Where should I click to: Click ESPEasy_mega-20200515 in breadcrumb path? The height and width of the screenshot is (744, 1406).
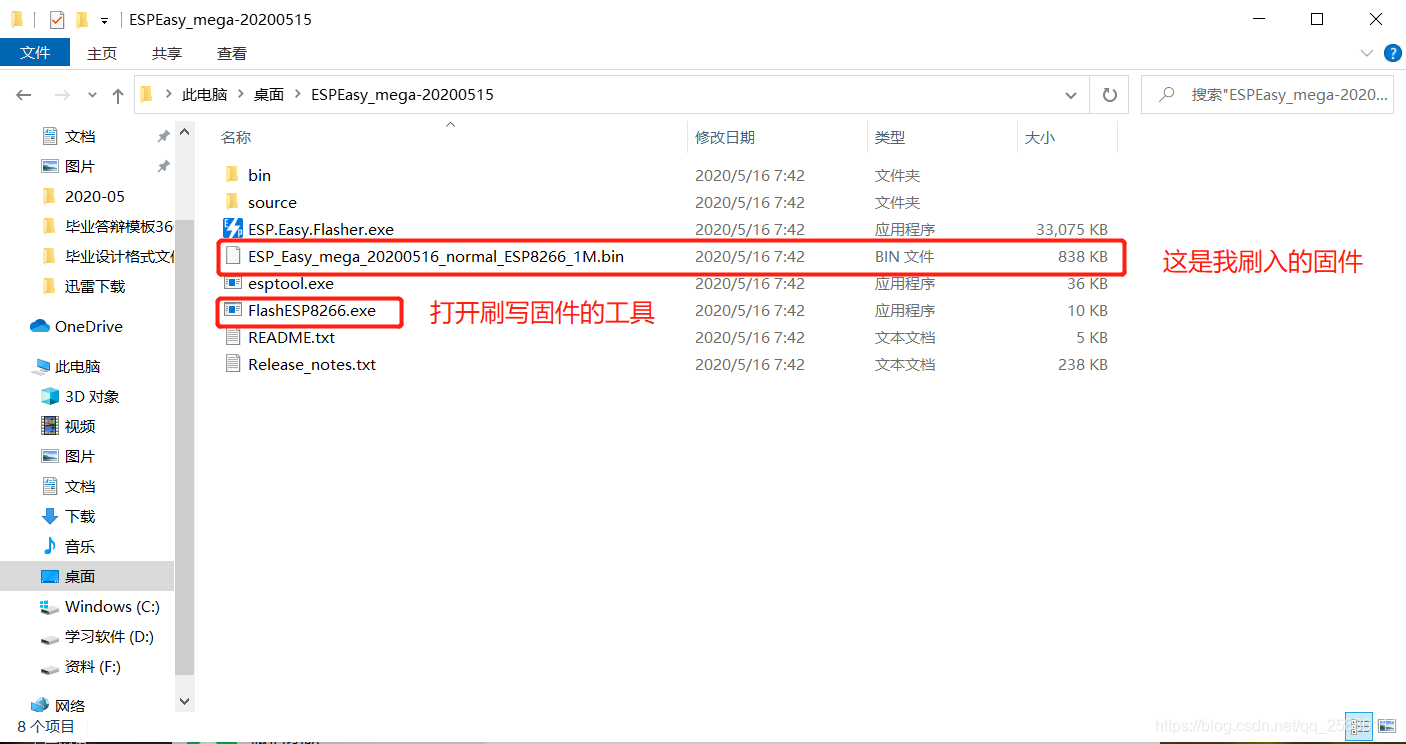402,95
